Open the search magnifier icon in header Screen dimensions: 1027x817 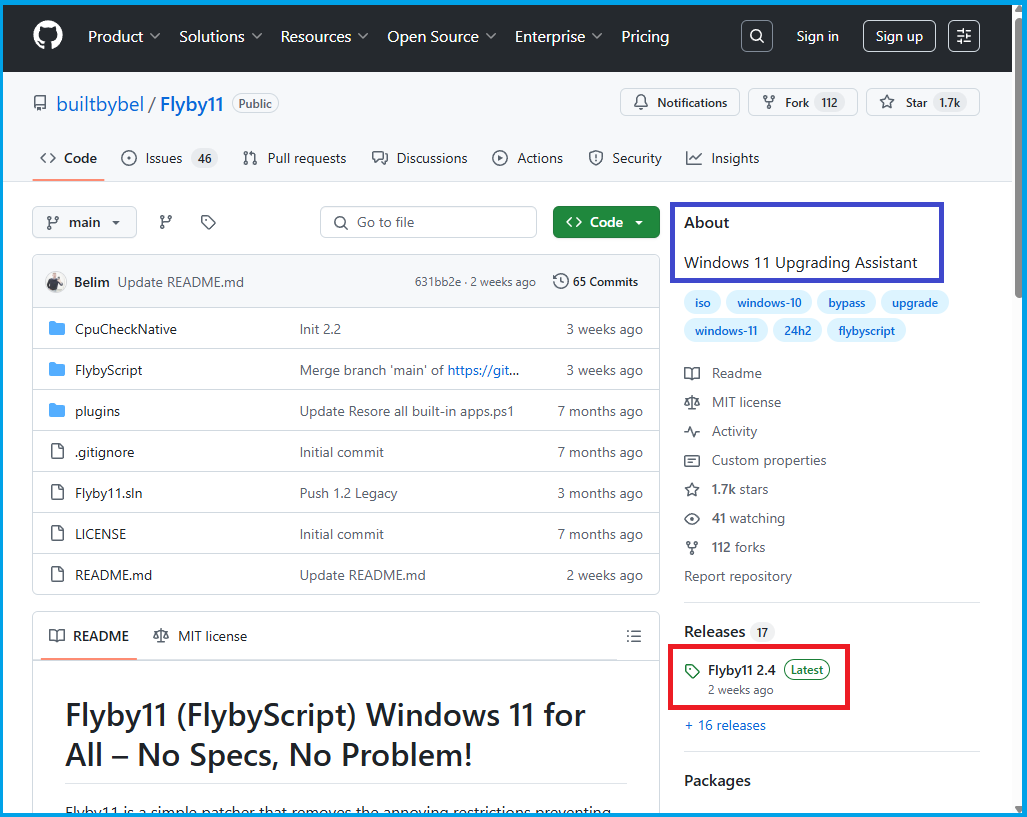756,36
